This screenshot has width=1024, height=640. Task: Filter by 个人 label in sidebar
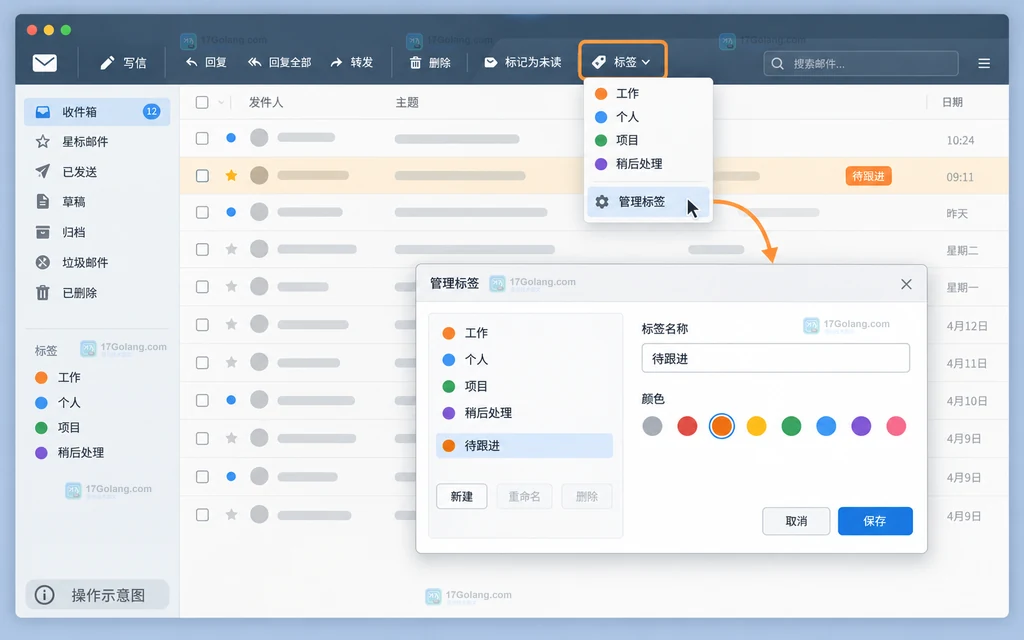pos(57,403)
